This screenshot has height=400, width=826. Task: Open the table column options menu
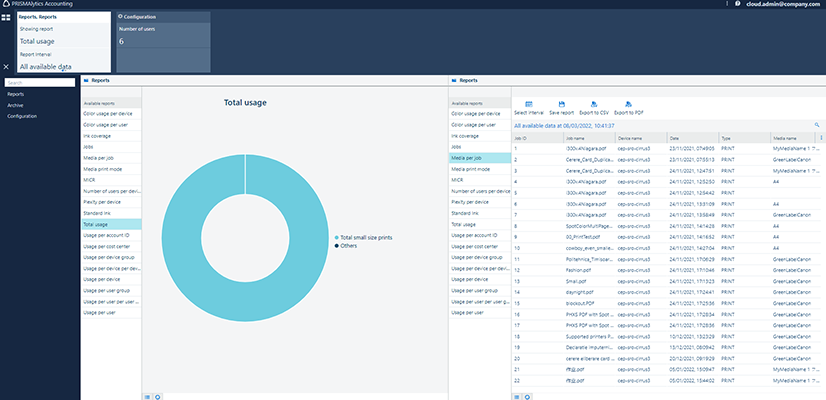(x=820, y=139)
